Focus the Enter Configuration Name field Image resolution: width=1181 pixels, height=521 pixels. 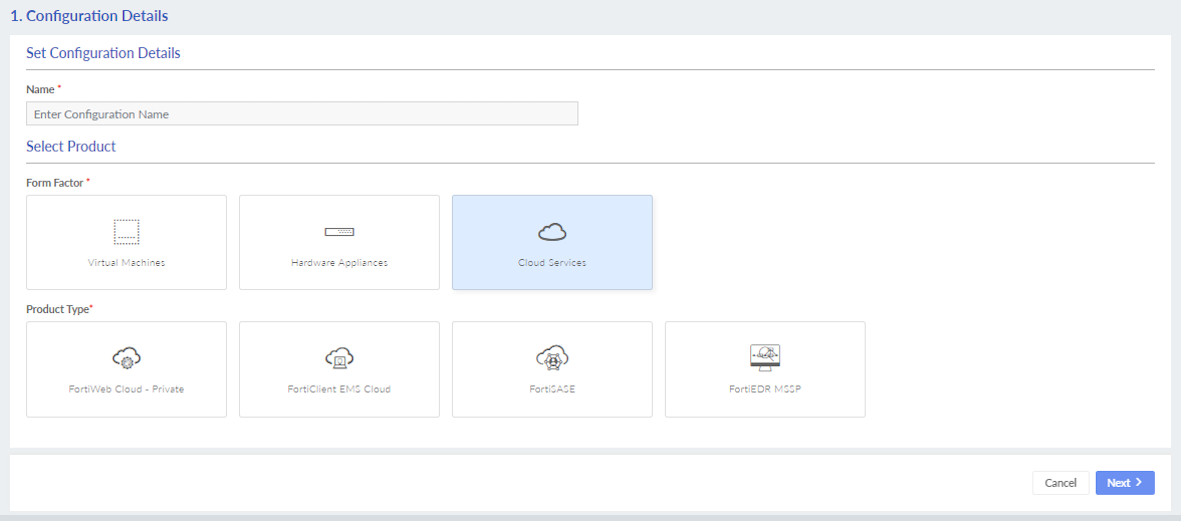[302, 114]
